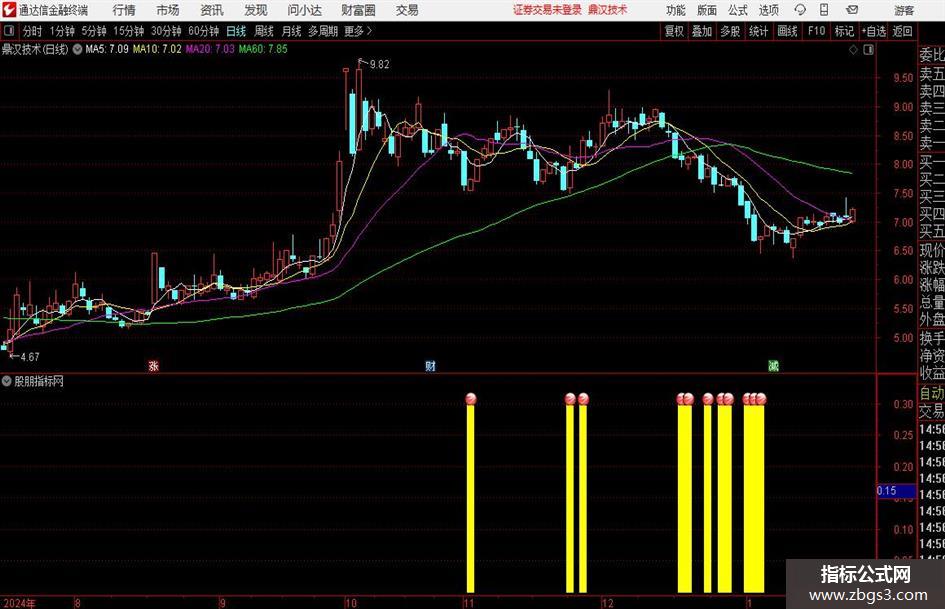Image resolution: width=945 pixels, height=609 pixels.
Task: Open the 选项 menu
Action: click(x=768, y=10)
